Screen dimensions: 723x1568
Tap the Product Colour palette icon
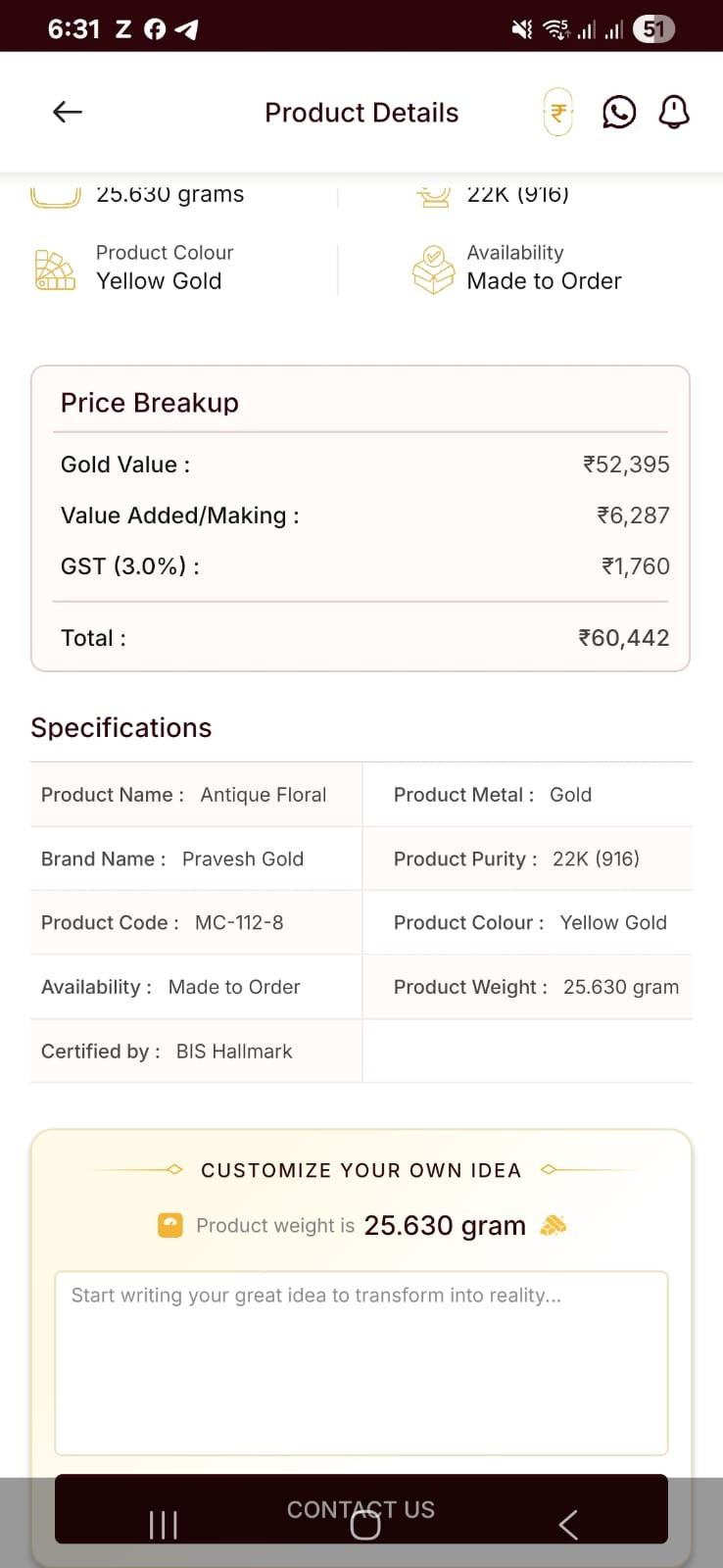(55, 269)
